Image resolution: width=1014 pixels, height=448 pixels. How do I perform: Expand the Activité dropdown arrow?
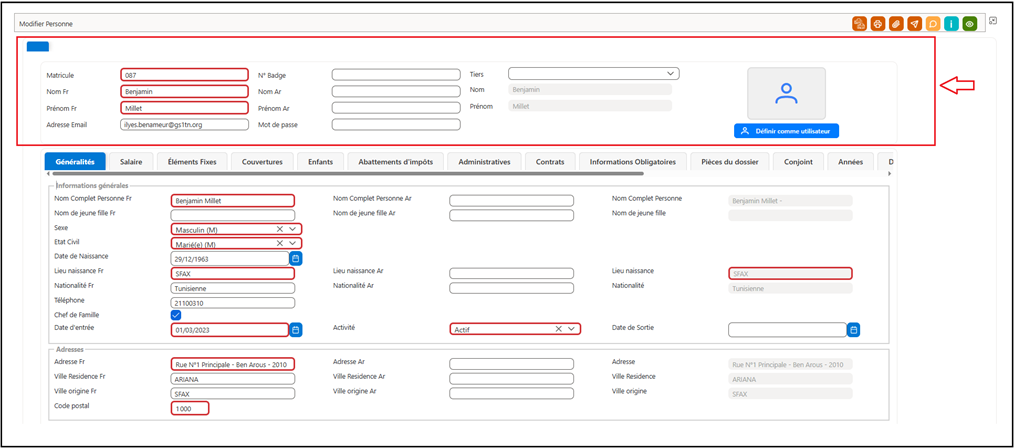click(571, 329)
